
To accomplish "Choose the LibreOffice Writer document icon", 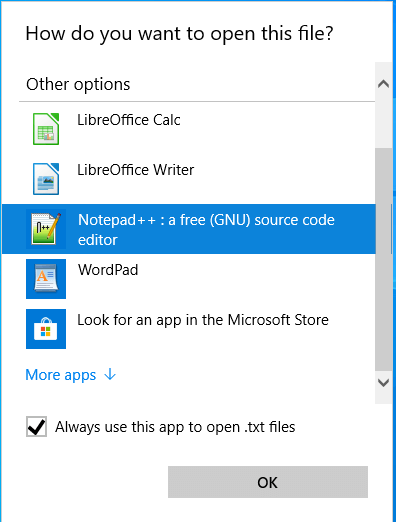I will (x=46, y=179).
